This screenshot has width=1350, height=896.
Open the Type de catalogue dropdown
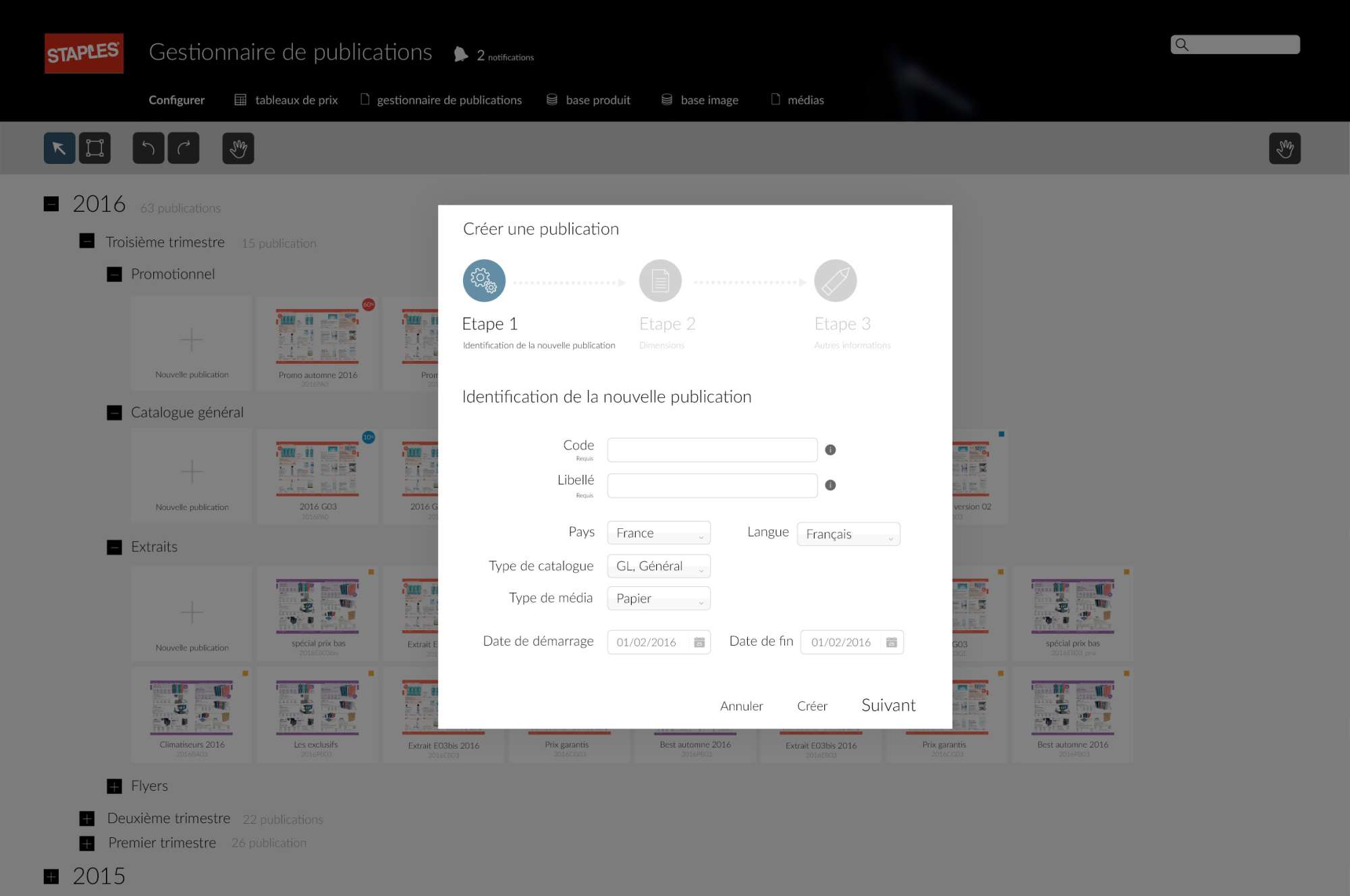pos(659,566)
